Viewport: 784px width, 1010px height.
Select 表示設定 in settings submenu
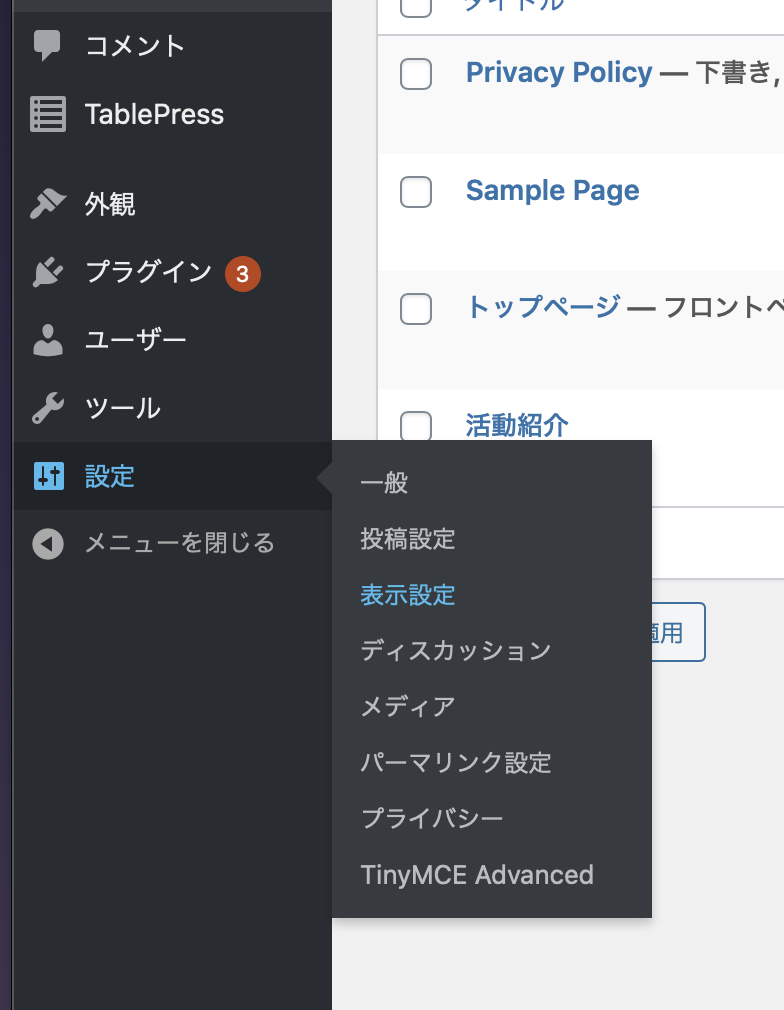(x=408, y=595)
